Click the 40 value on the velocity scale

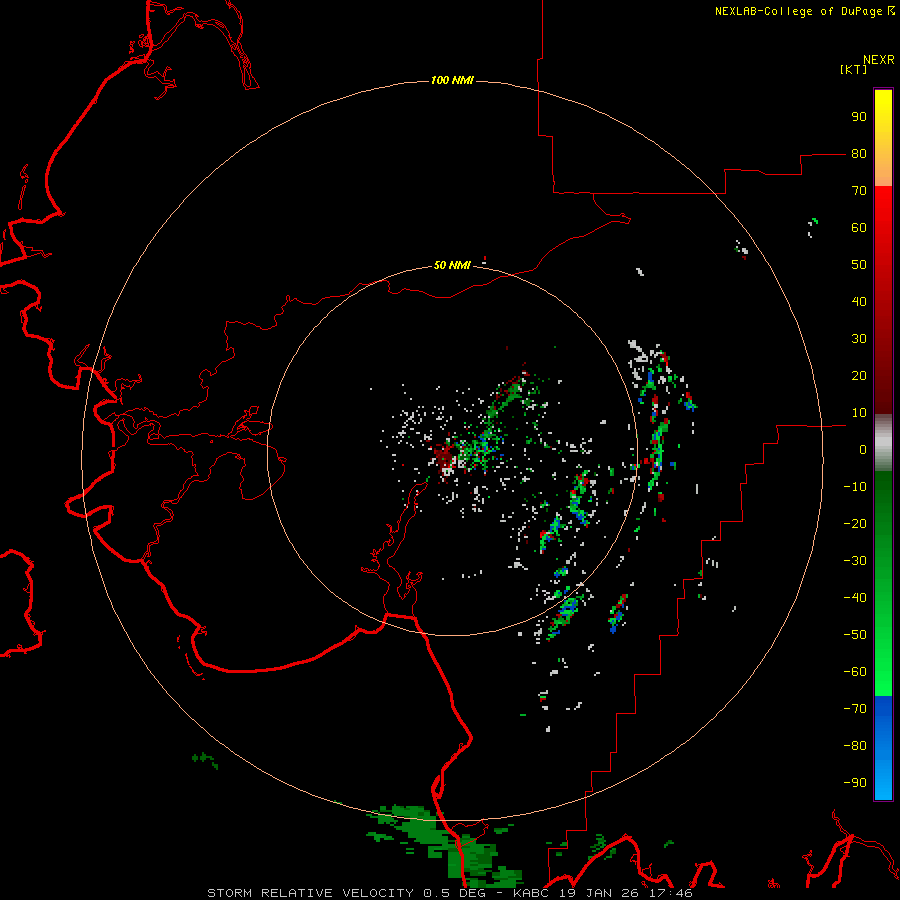pos(859,301)
